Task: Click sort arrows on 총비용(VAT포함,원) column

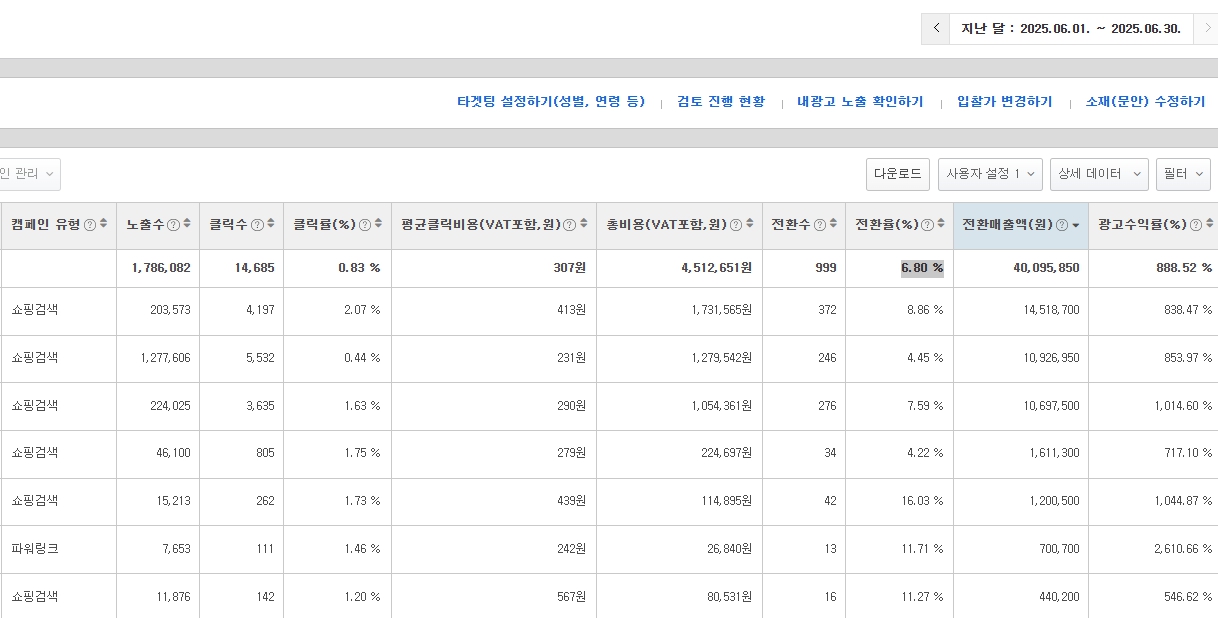Action: [x=749, y=224]
